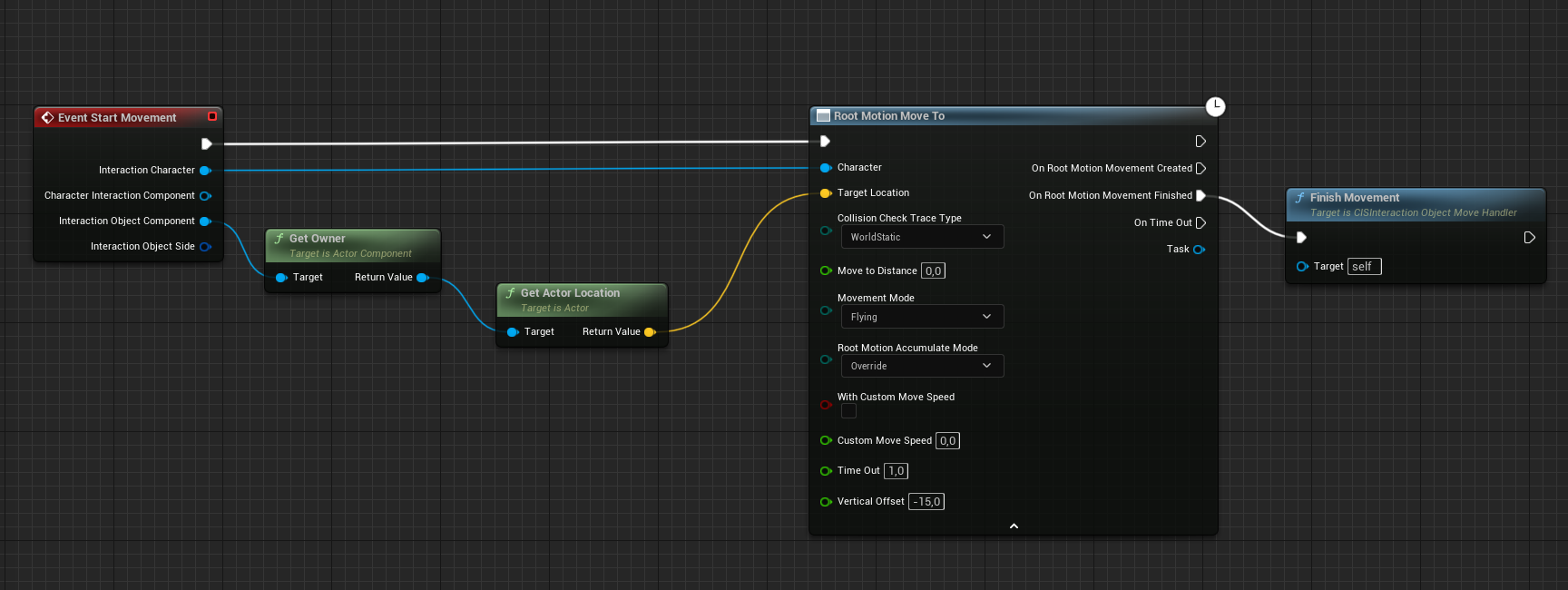The height and width of the screenshot is (590, 1568).
Task: Click the Character Interaction Component output pin
Action: (x=205, y=196)
